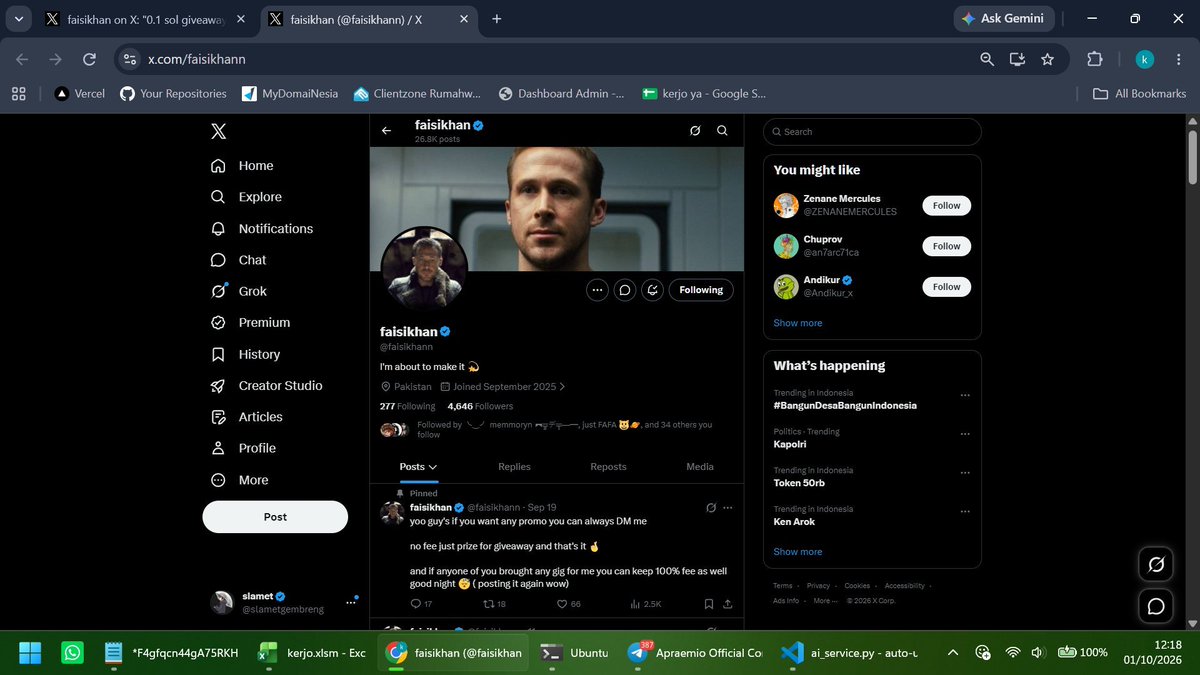This screenshot has width=1200, height=675.
Task: Open Grok profile summary icon beside header search
Action: pyautogui.click(x=695, y=130)
